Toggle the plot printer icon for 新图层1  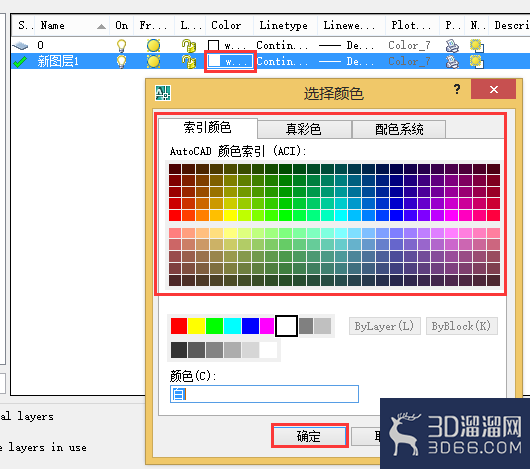pos(452,61)
